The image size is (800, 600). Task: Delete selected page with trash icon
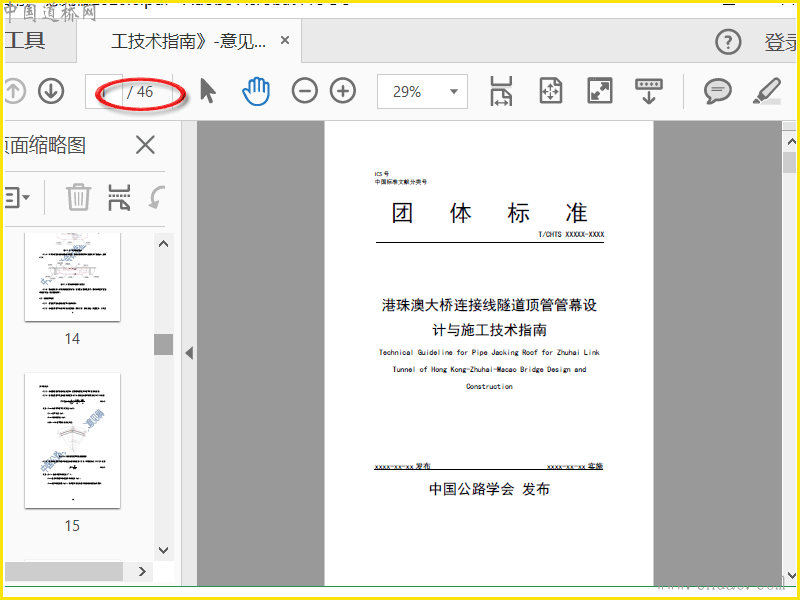(x=78, y=197)
